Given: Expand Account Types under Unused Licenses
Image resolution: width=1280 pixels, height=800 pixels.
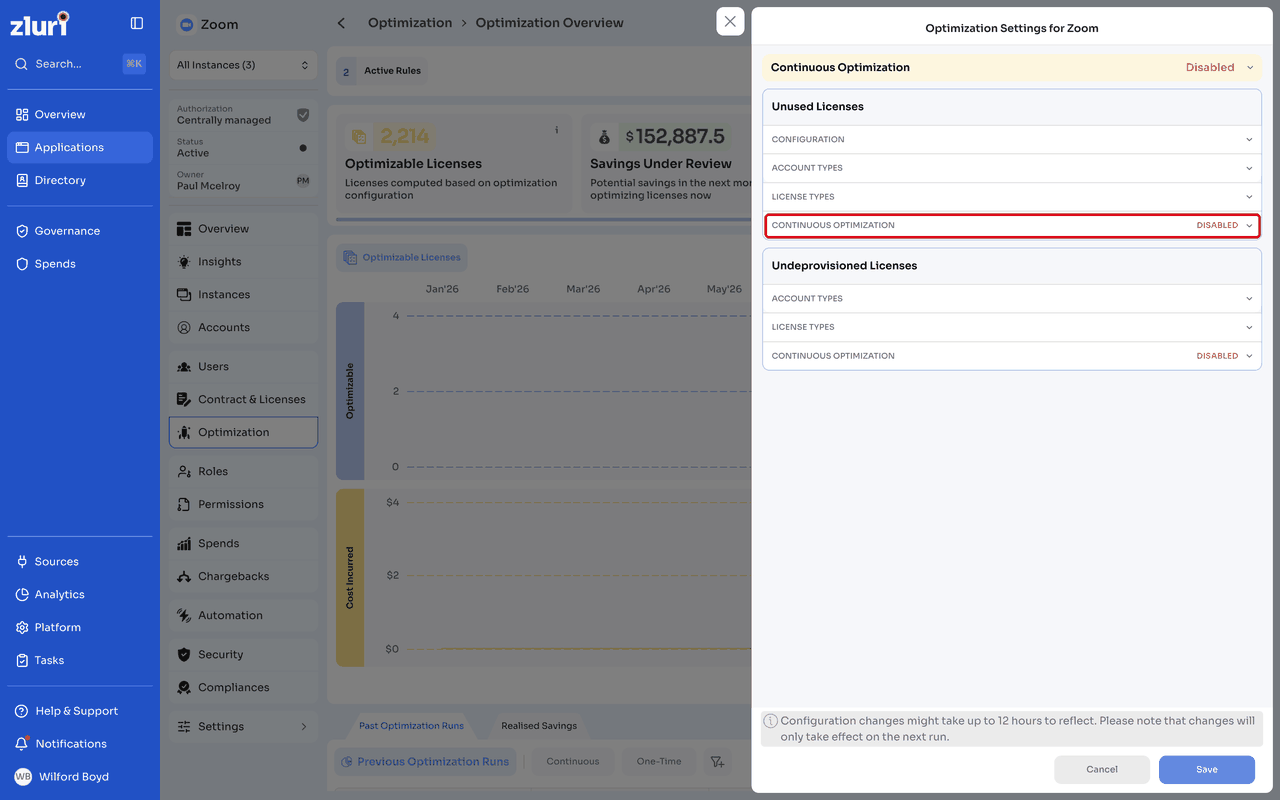Looking at the screenshot, I should (x=1012, y=168).
